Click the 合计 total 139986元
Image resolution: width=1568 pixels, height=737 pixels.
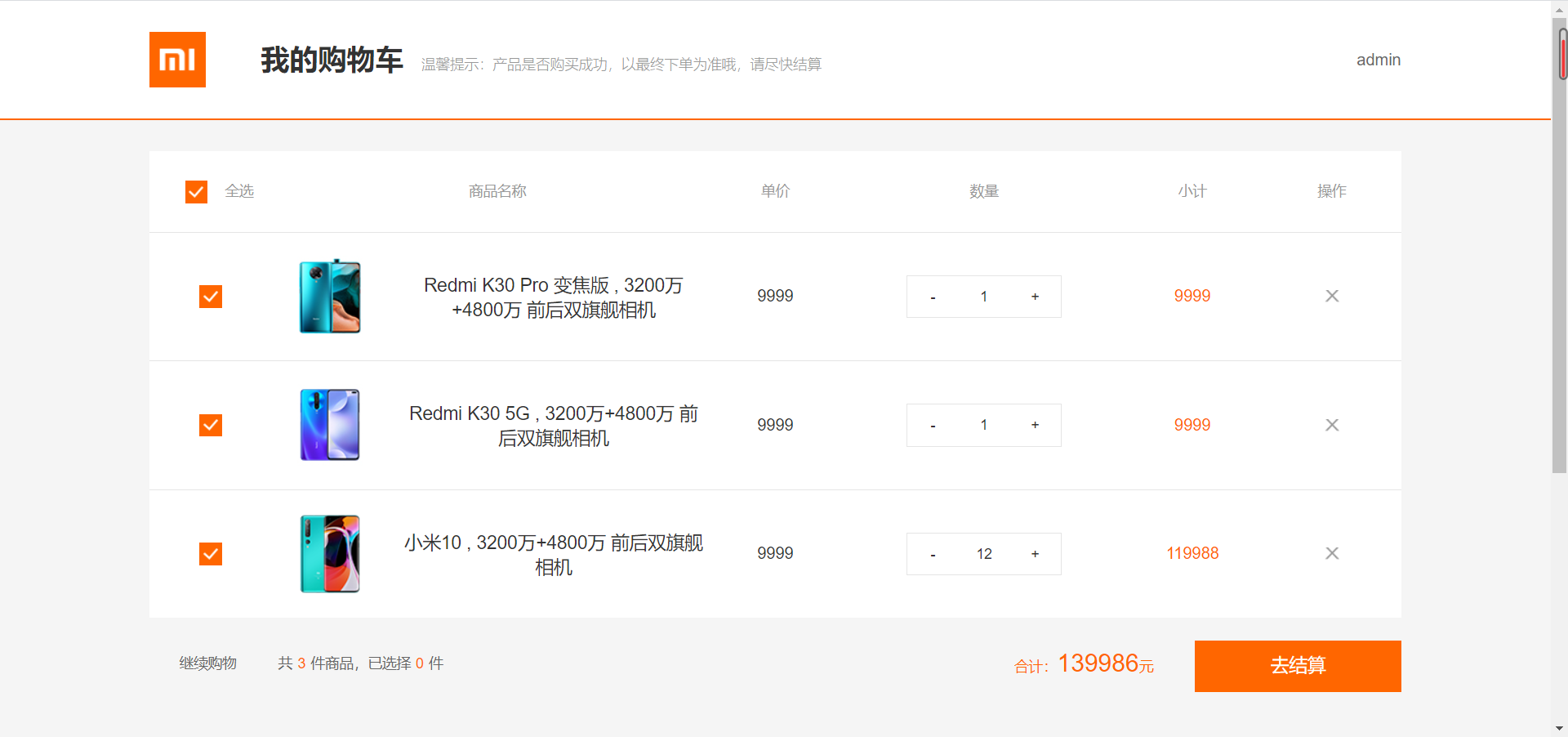(1084, 664)
